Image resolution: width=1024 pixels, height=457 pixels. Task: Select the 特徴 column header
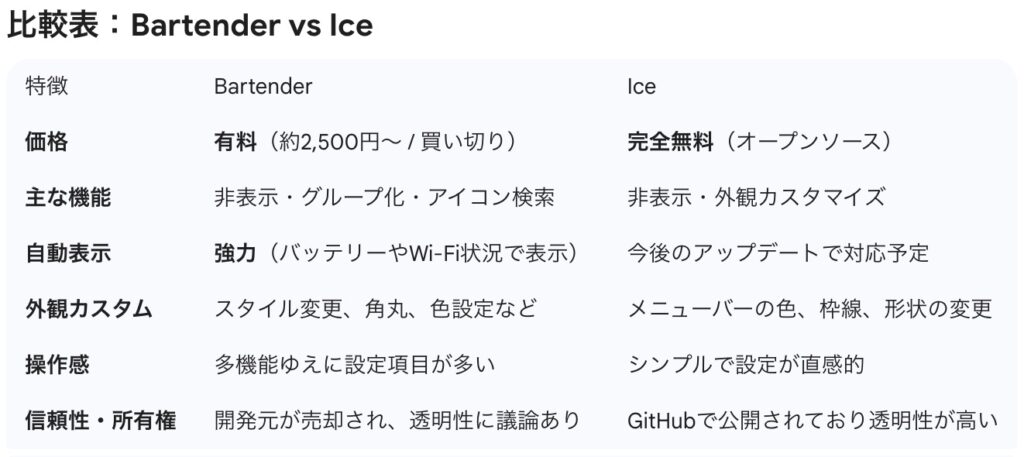click(x=47, y=86)
